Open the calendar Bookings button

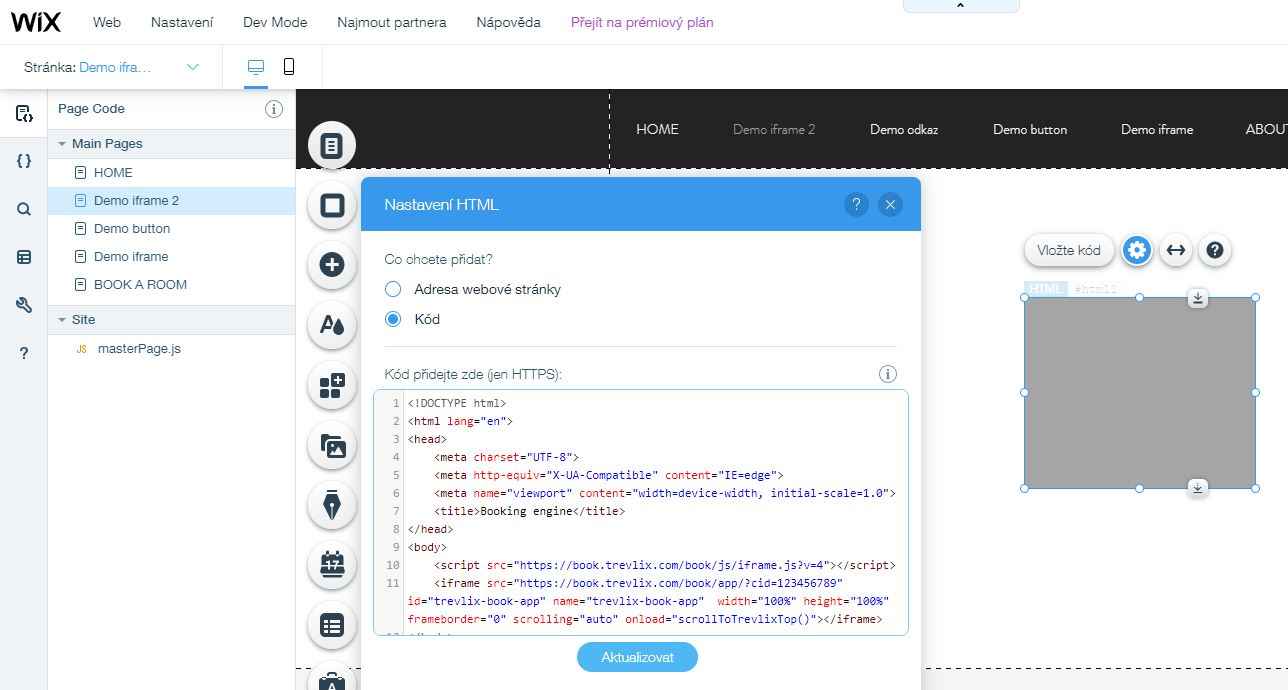[332, 566]
